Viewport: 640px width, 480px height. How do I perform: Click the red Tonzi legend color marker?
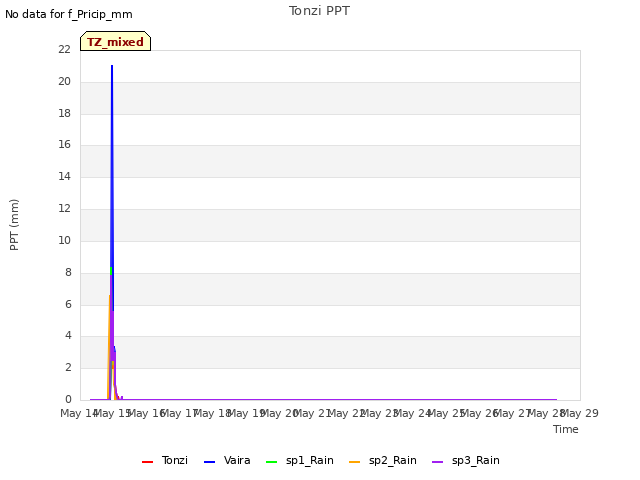[x=147, y=462]
